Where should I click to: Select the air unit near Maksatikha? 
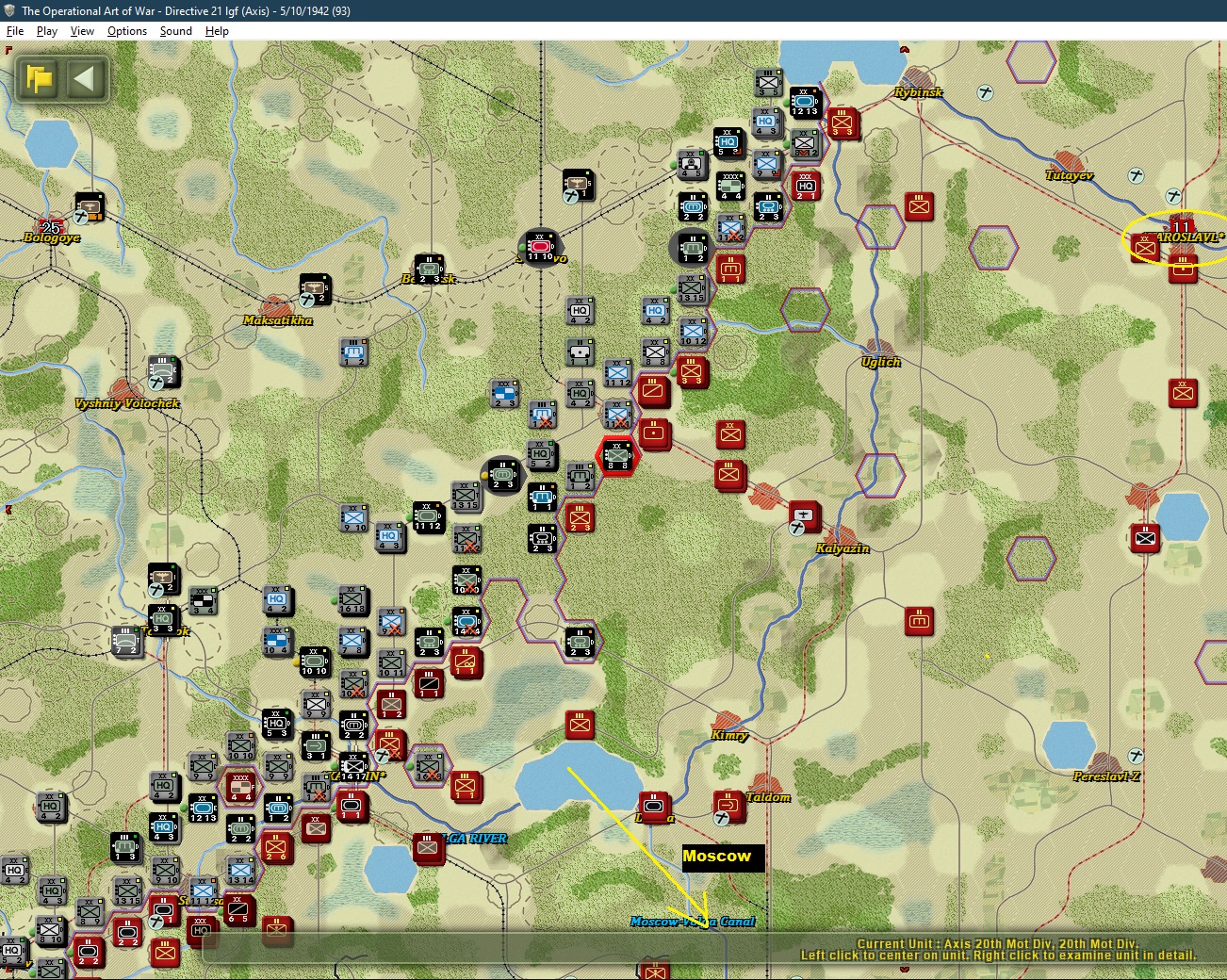[316, 289]
